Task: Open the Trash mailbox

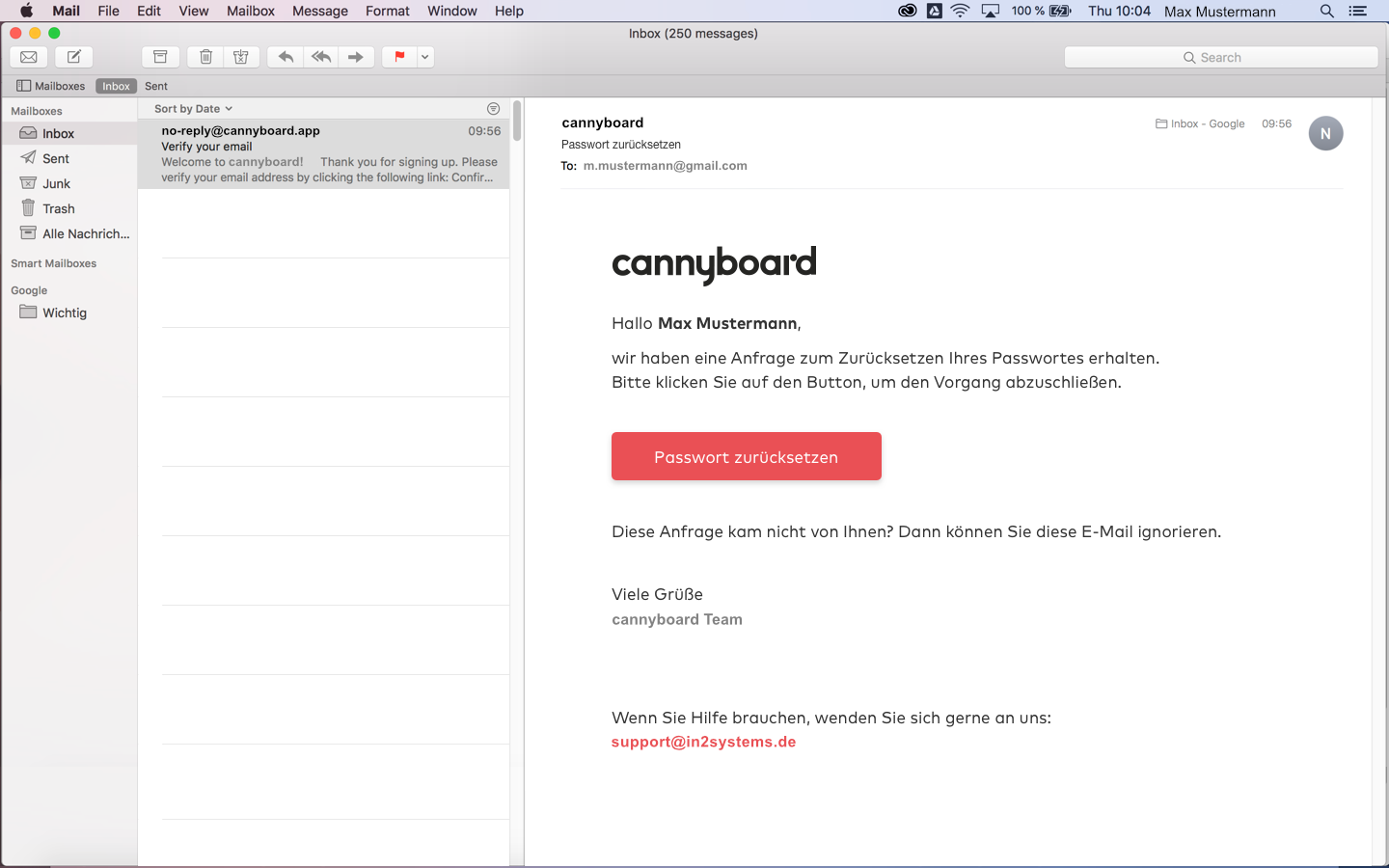Action: (x=69, y=208)
